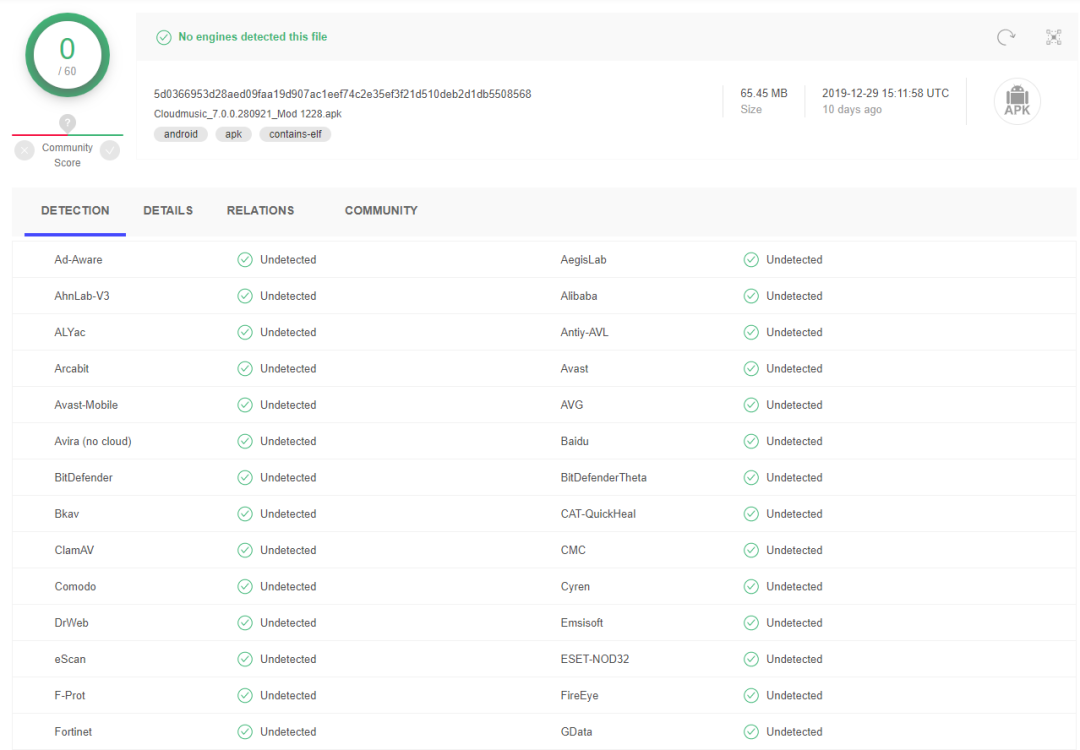The image size is (1080, 750).
Task: Click the No engines detected this file message
Action: [253, 37]
